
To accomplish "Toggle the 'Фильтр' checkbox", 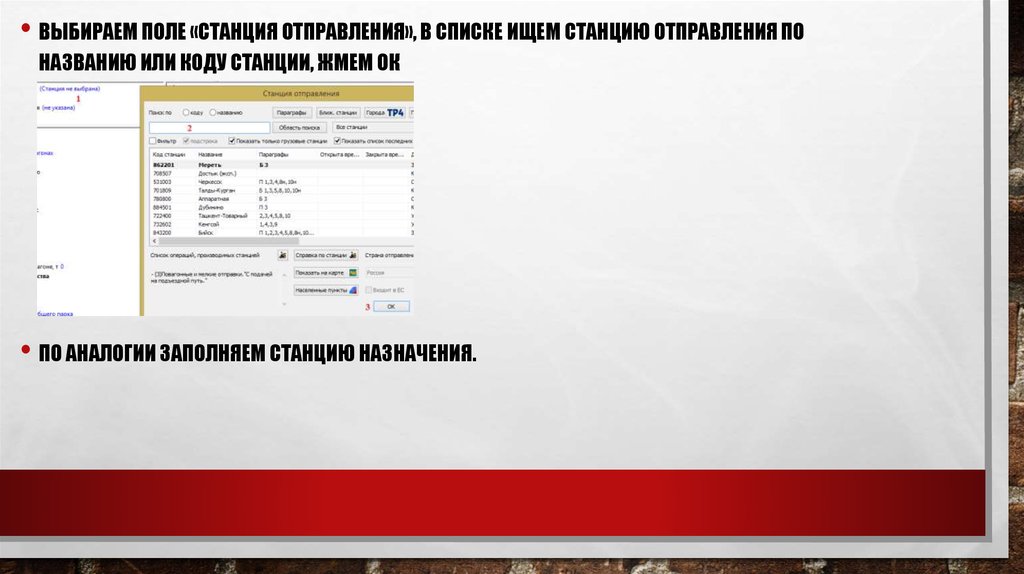I will [x=153, y=141].
